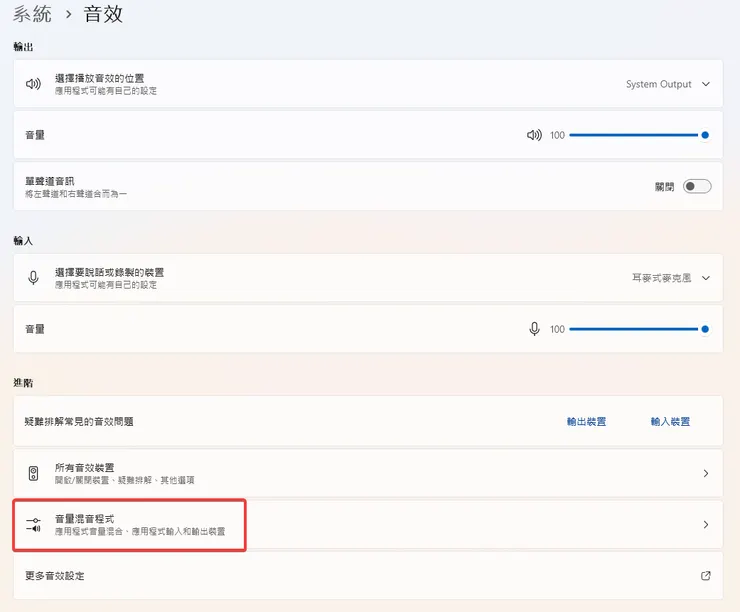Click 疑難排解常見的音效問題 text
The height and width of the screenshot is (612, 740).
79,421
